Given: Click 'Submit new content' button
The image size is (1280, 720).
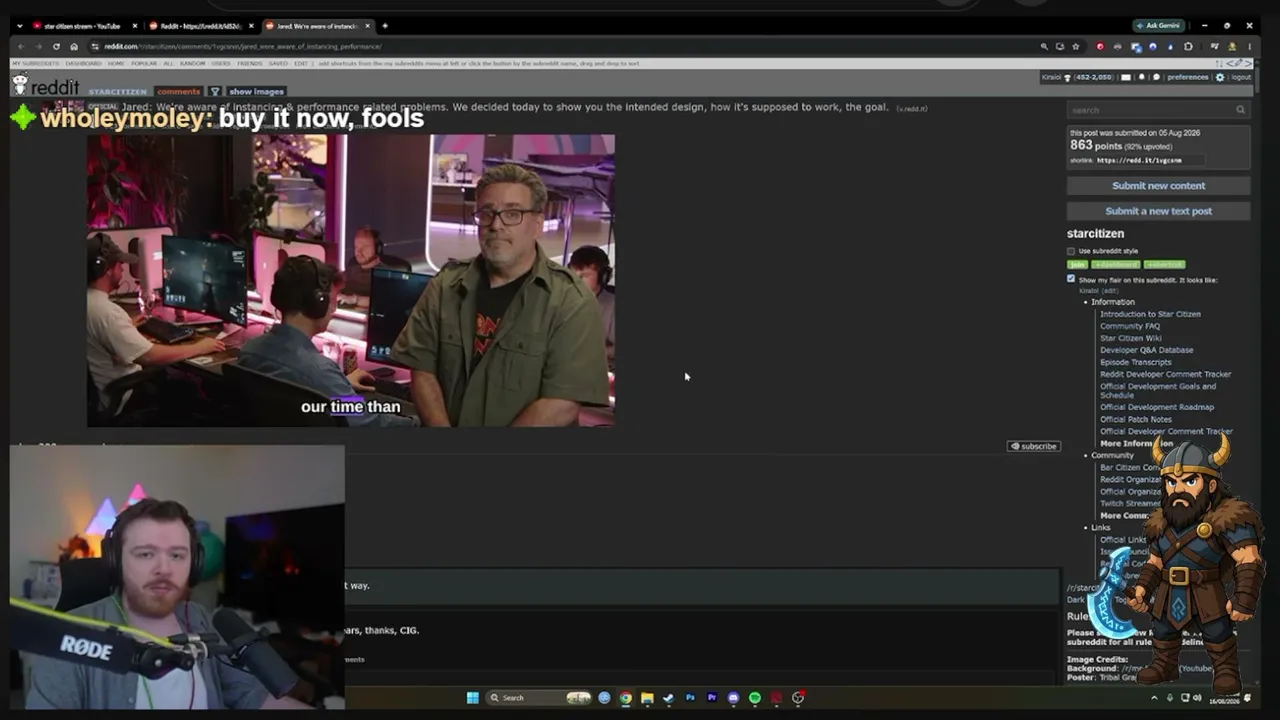Looking at the screenshot, I should (1158, 186).
